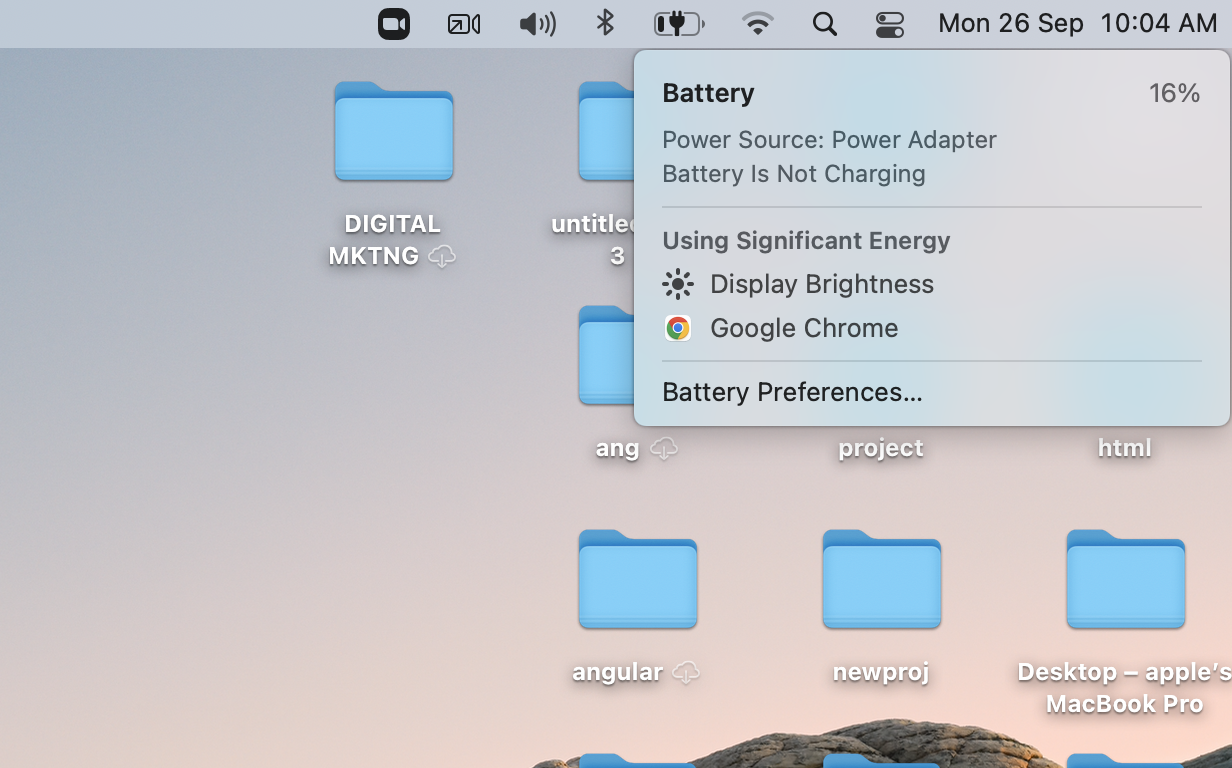Open the DIGITAL MKTNG folder

pos(393,131)
